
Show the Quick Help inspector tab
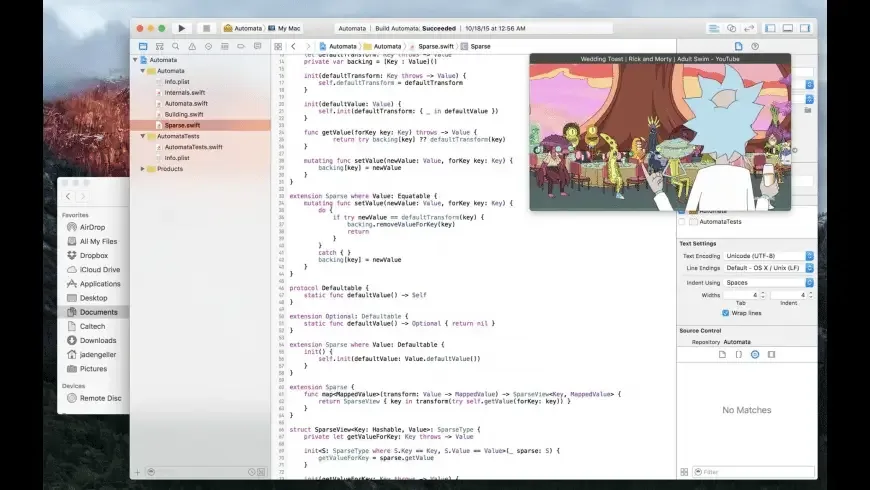(x=755, y=46)
